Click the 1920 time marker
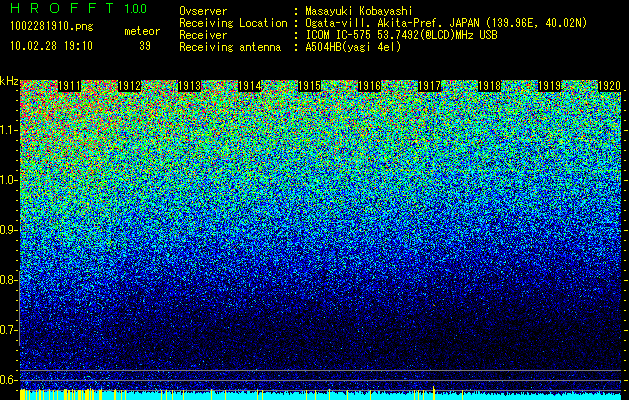This screenshot has width=629, height=400. coord(610,86)
